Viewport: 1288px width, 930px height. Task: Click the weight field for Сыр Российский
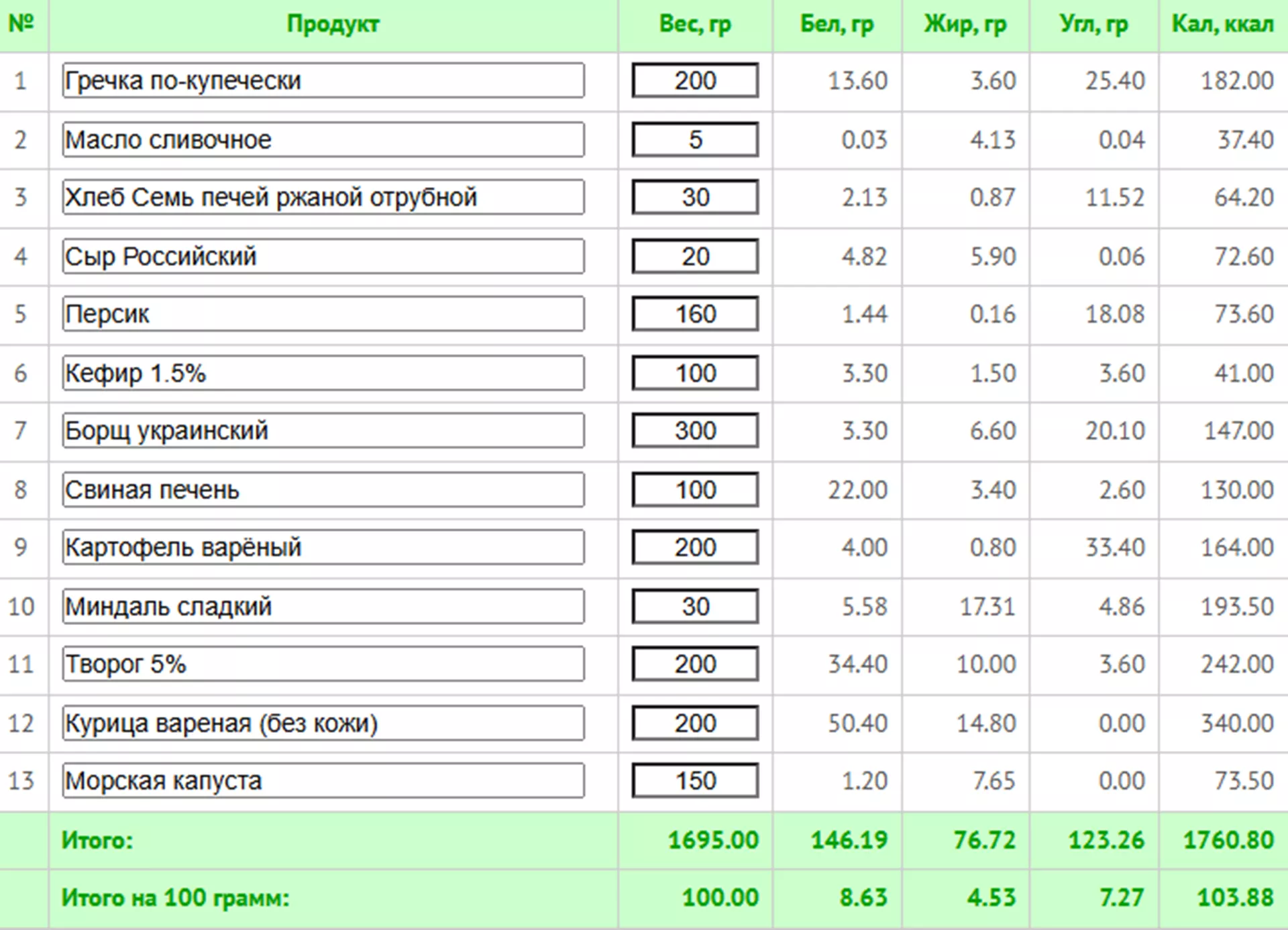[x=695, y=256]
